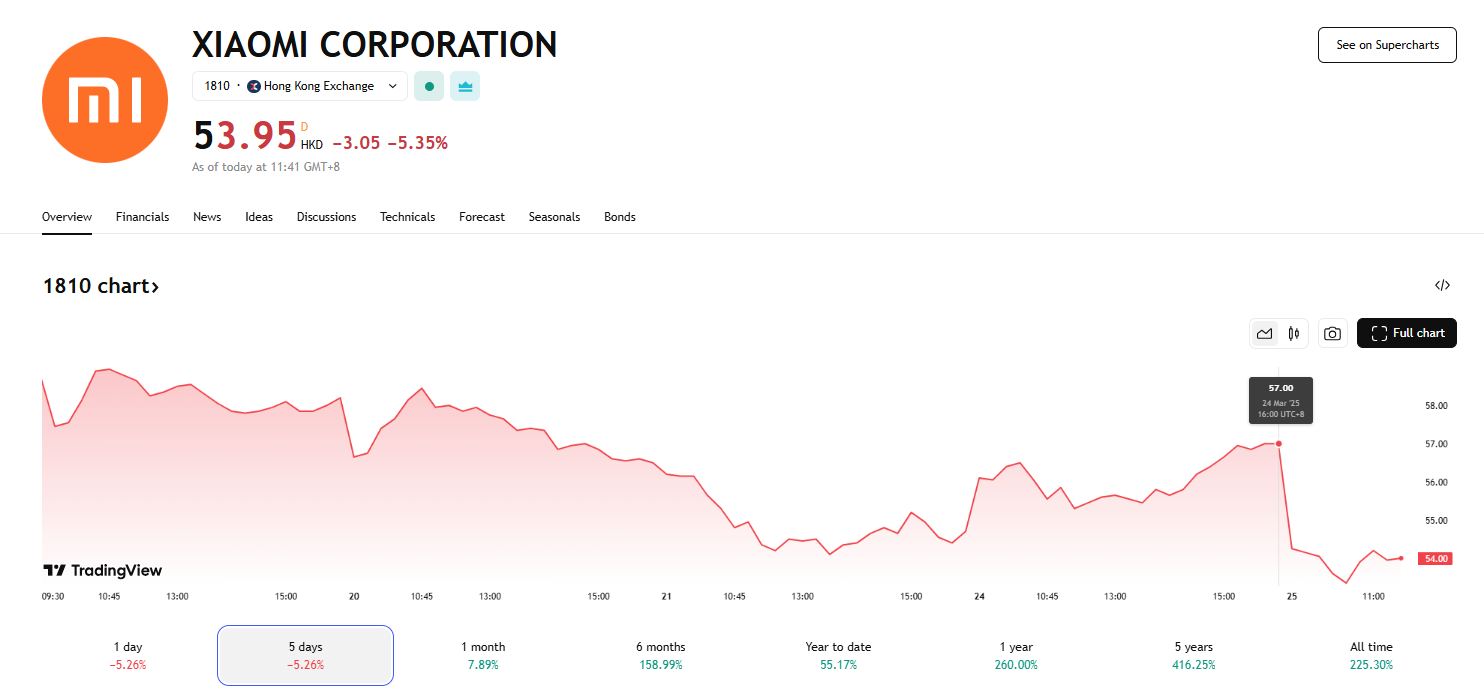Open the Full chart button
The width and height of the screenshot is (1484, 691).
1406,334
